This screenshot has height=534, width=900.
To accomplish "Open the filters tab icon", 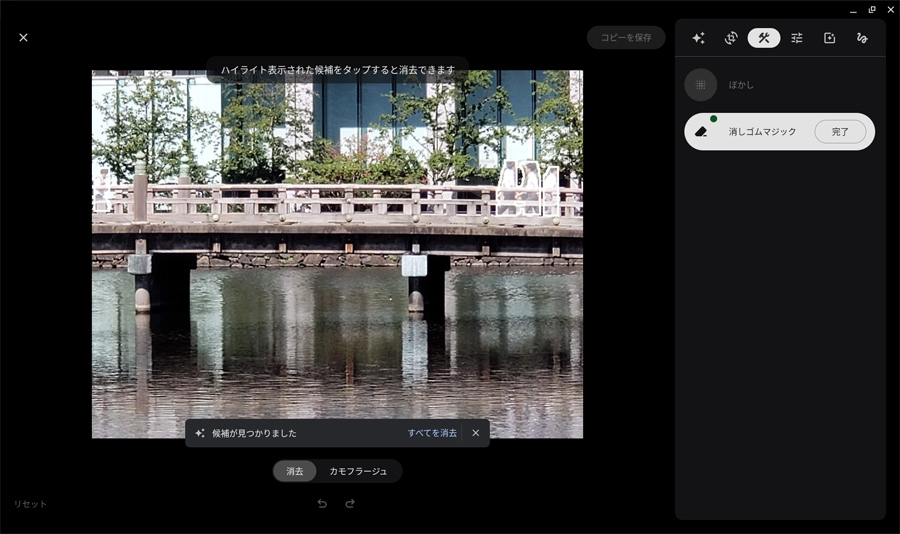I will point(829,38).
